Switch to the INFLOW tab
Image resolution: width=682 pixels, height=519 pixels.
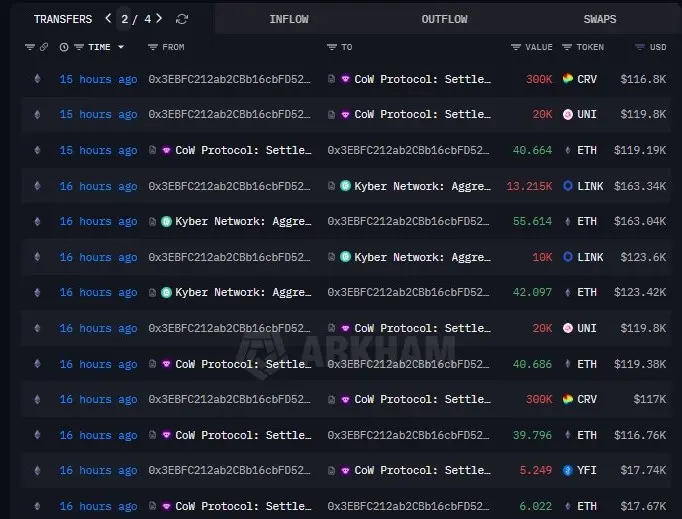point(289,19)
